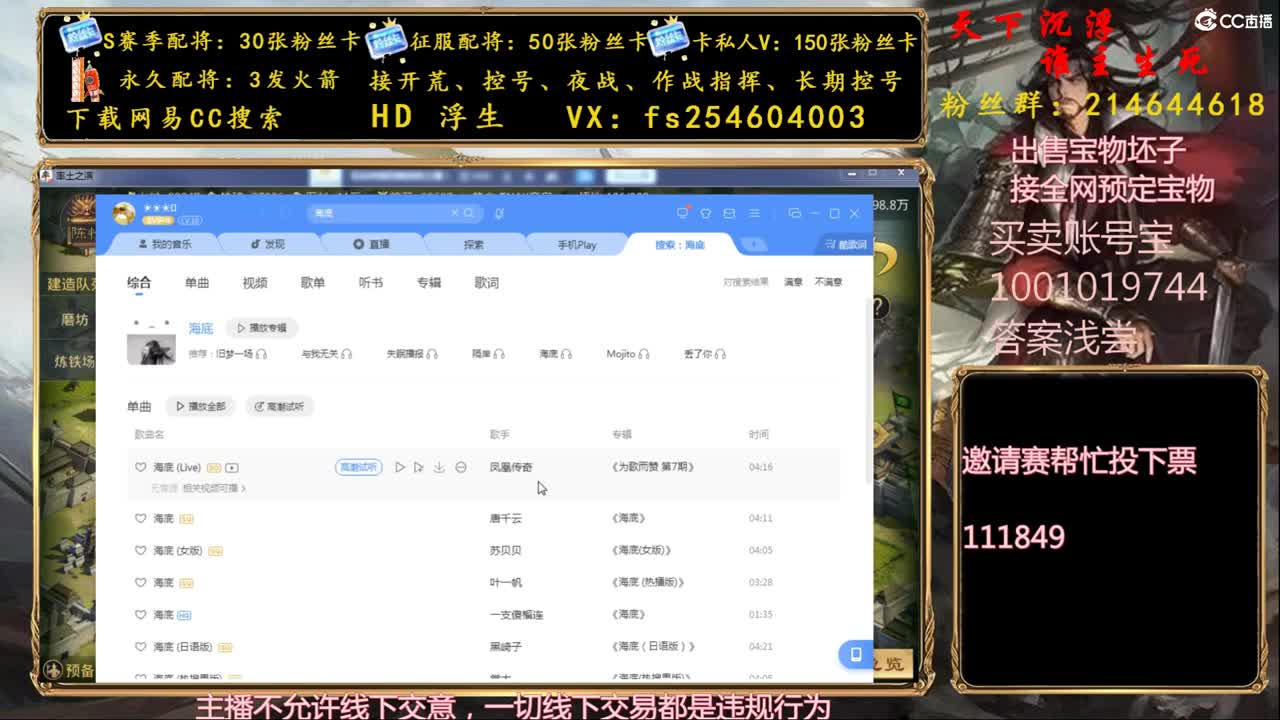Image resolution: width=1280 pixels, height=720 pixels.
Task: Open artist 苏贝贝
Action: click(x=505, y=550)
